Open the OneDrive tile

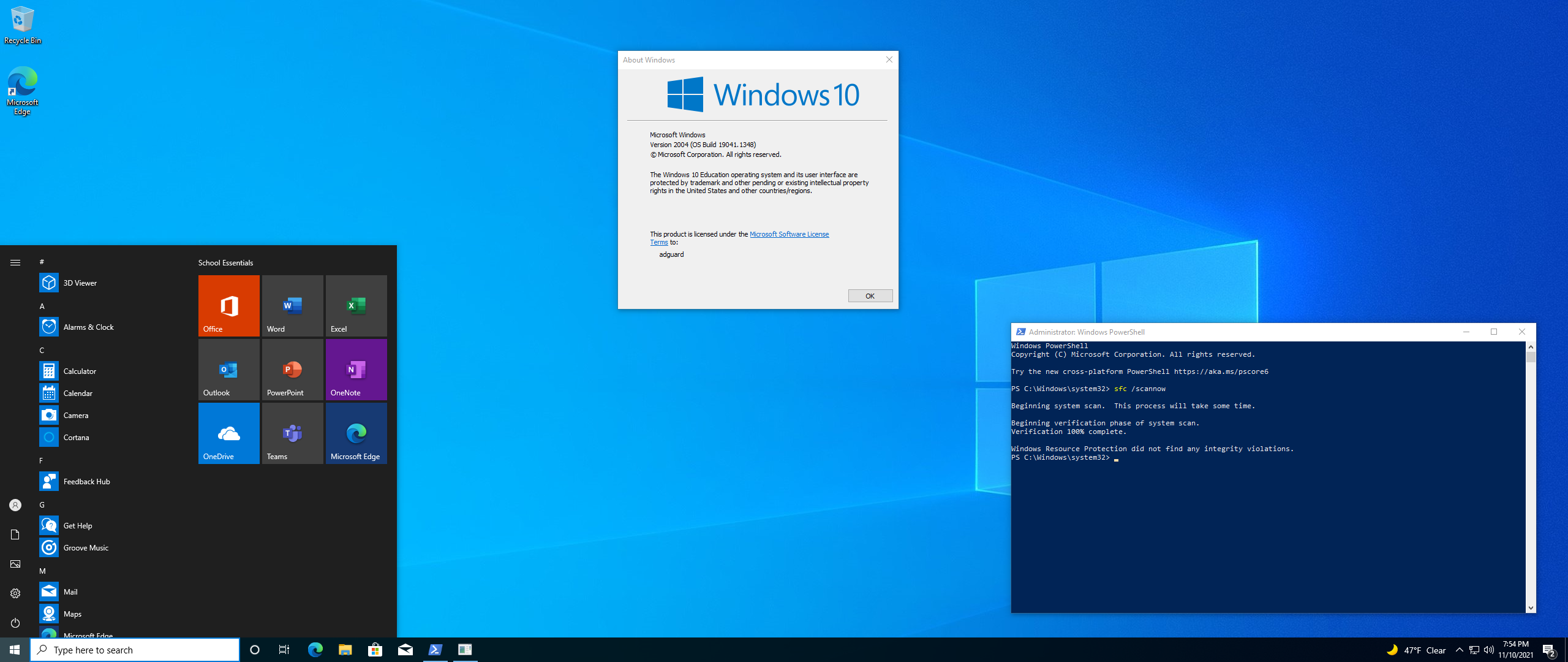[229, 433]
